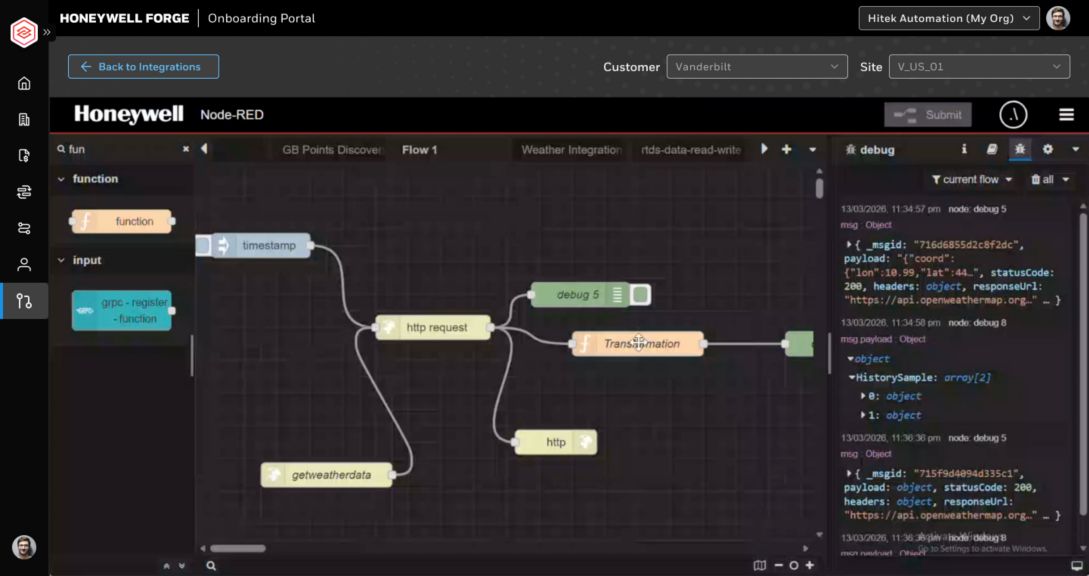Expand the _msgid 716d6855d2c8f2dc message object
The height and width of the screenshot is (576, 1089).
pos(849,245)
